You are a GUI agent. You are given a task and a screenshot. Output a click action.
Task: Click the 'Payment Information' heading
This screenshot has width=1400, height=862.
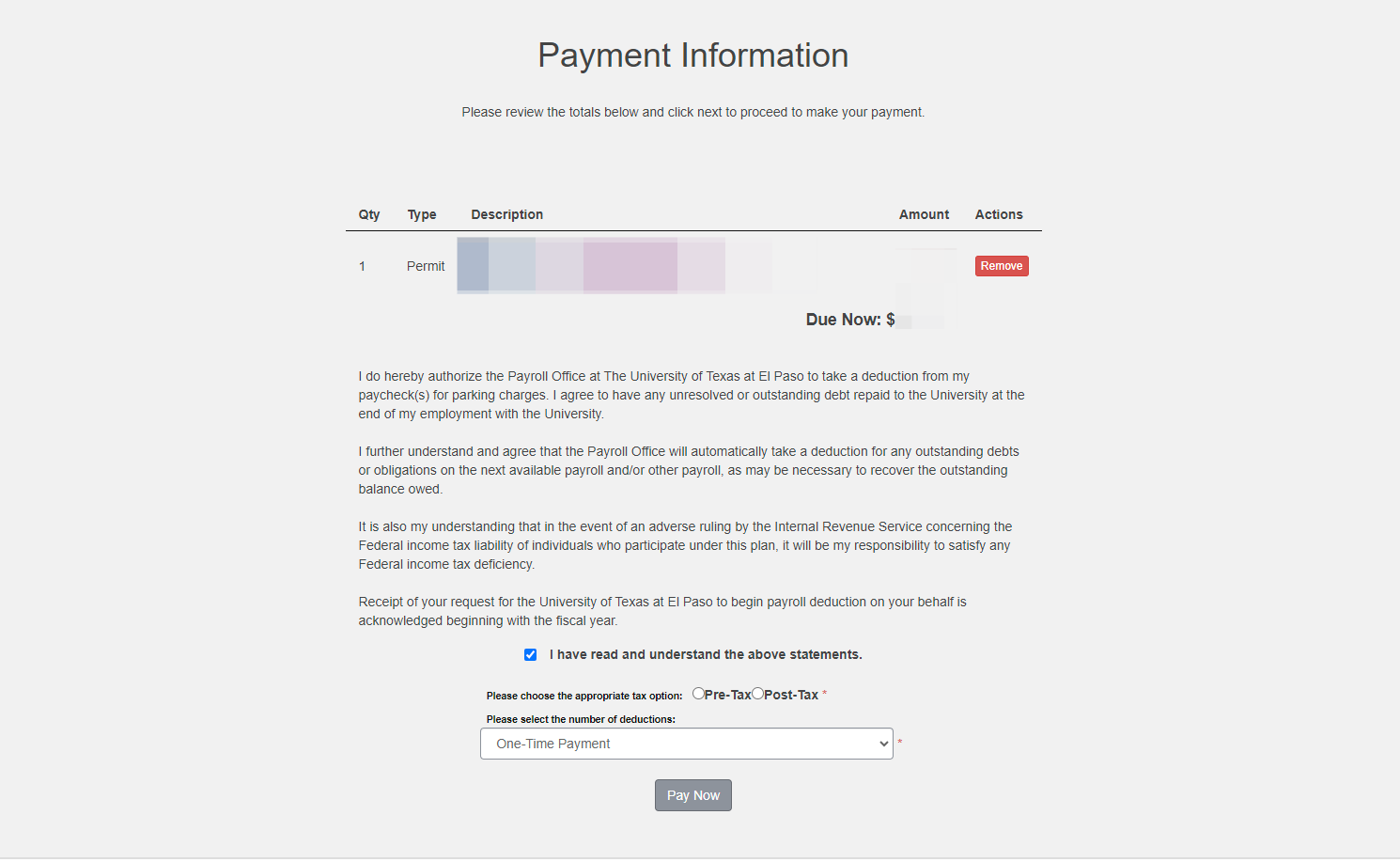pos(693,55)
